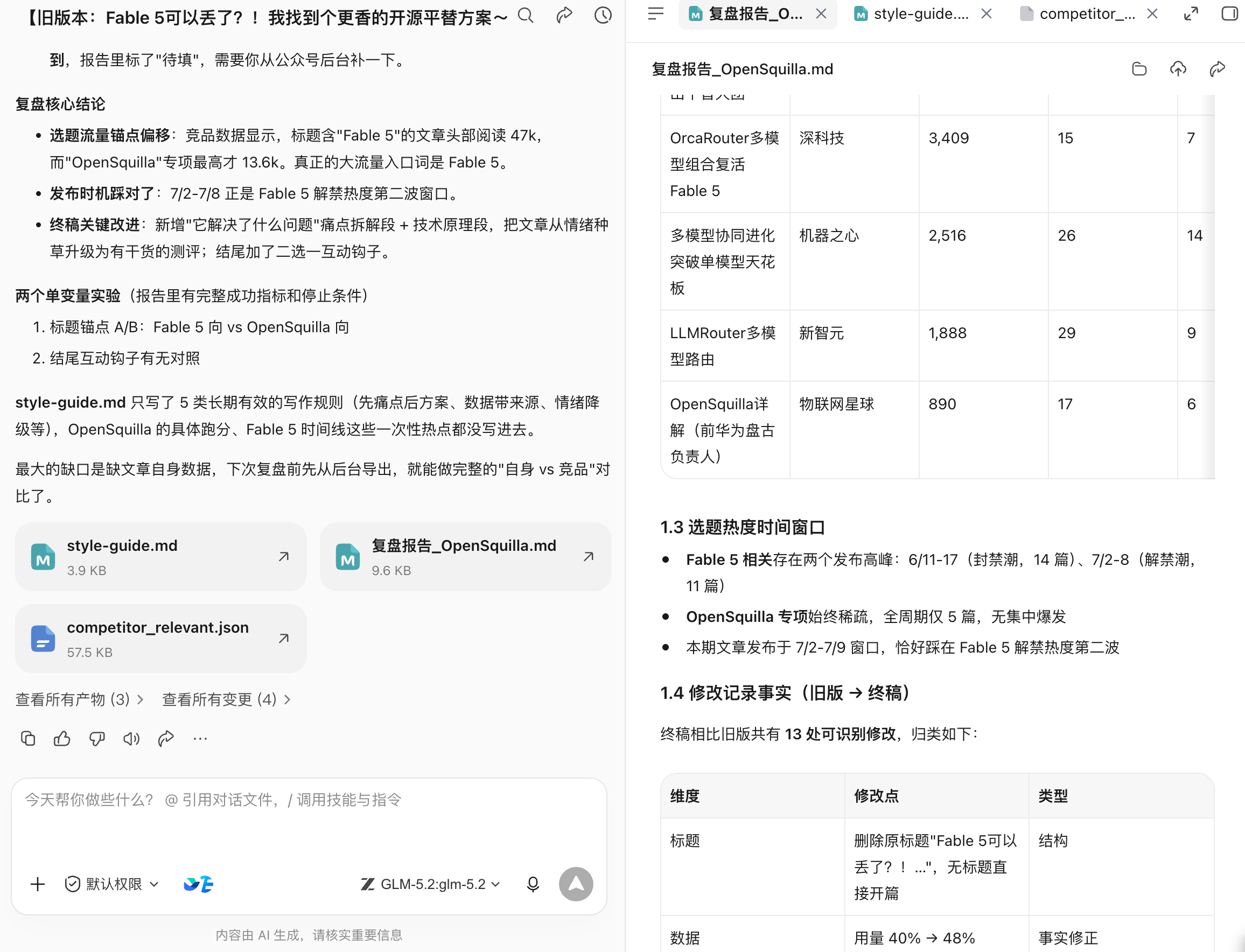Read the response aloud with speaker icon
The image size is (1245, 952).
click(131, 738)
